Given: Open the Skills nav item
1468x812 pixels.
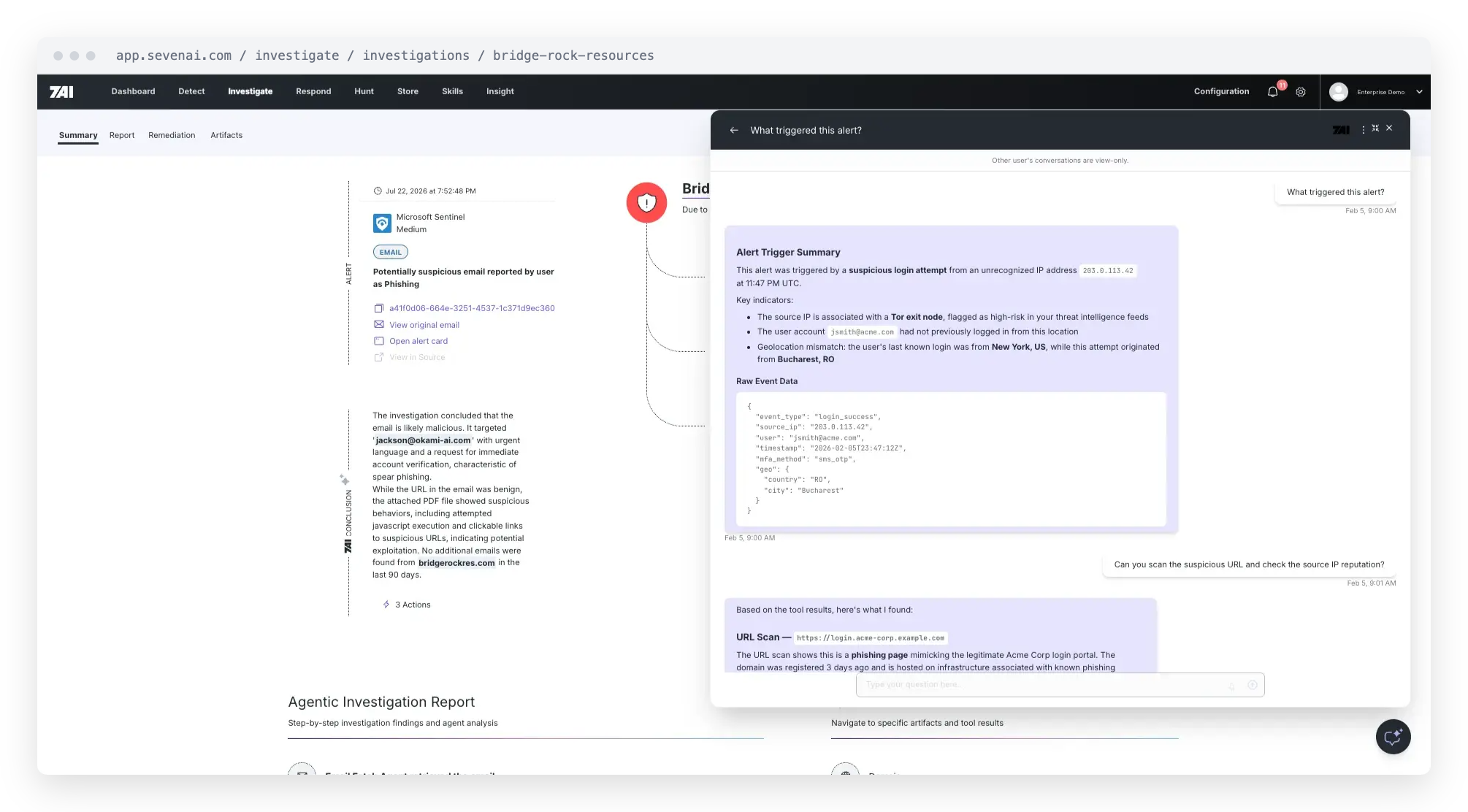Looking at the screenshot, I should (452, 92).
